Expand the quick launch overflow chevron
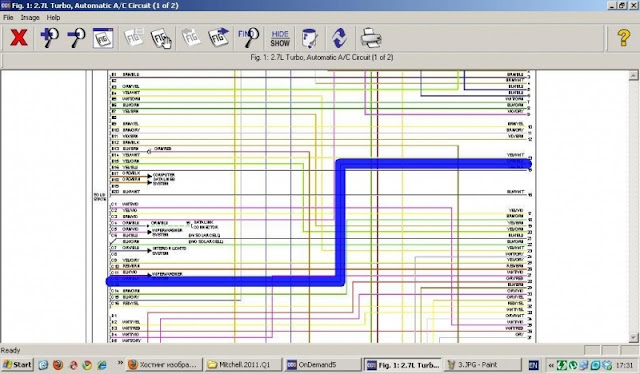The width and height of the screenshot is (640, 374). click(120, 363)
